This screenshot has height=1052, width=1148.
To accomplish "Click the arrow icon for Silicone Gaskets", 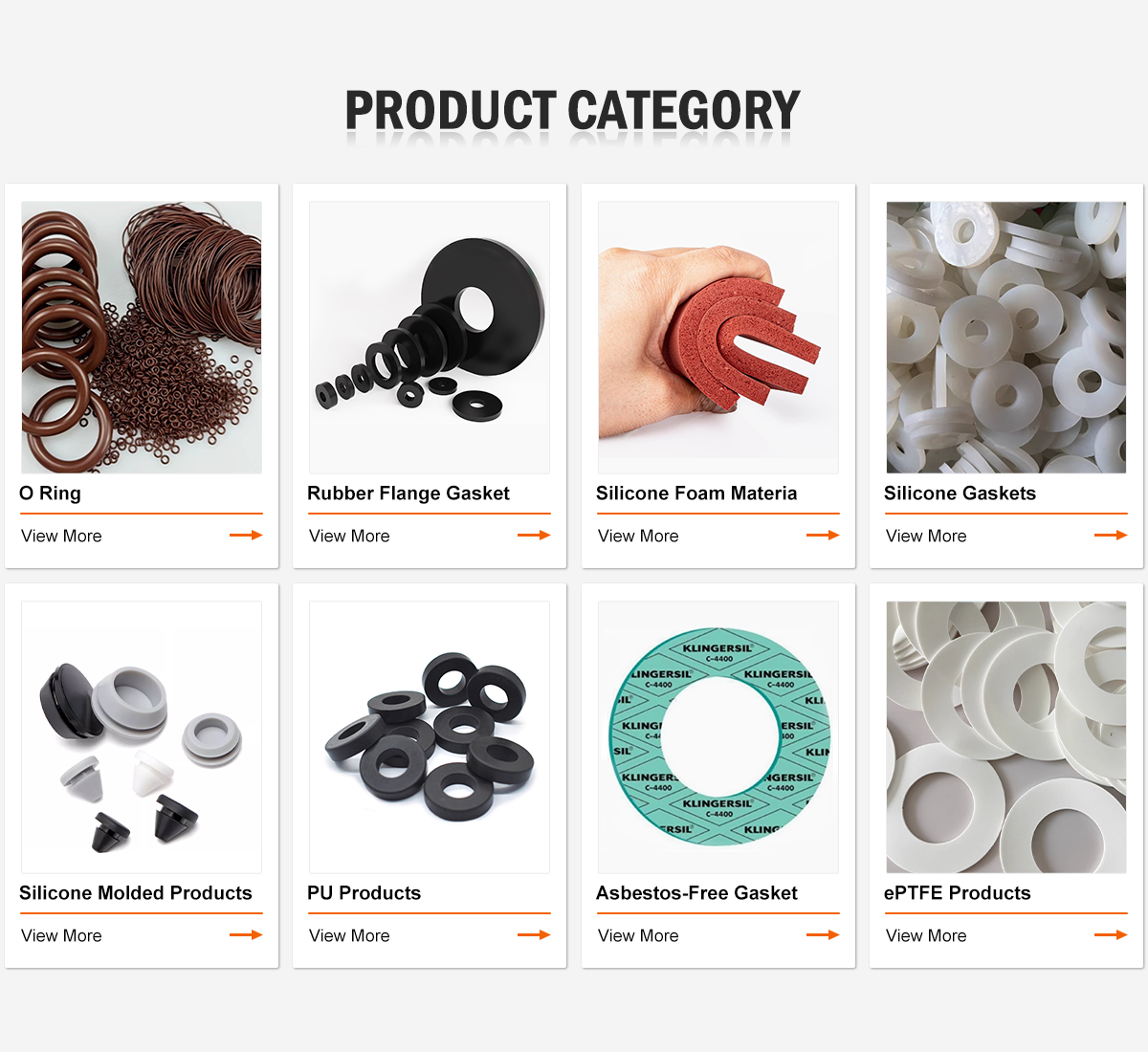I will 1111,536.
